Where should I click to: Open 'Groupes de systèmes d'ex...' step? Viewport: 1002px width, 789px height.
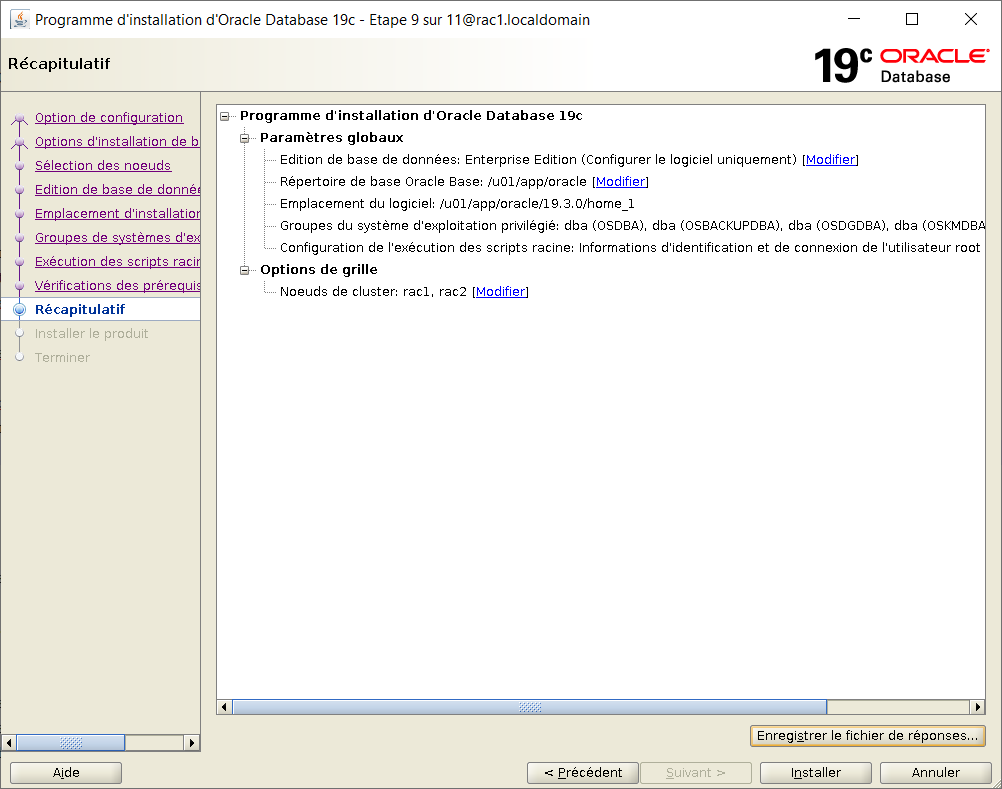click(x=117, y=238)
